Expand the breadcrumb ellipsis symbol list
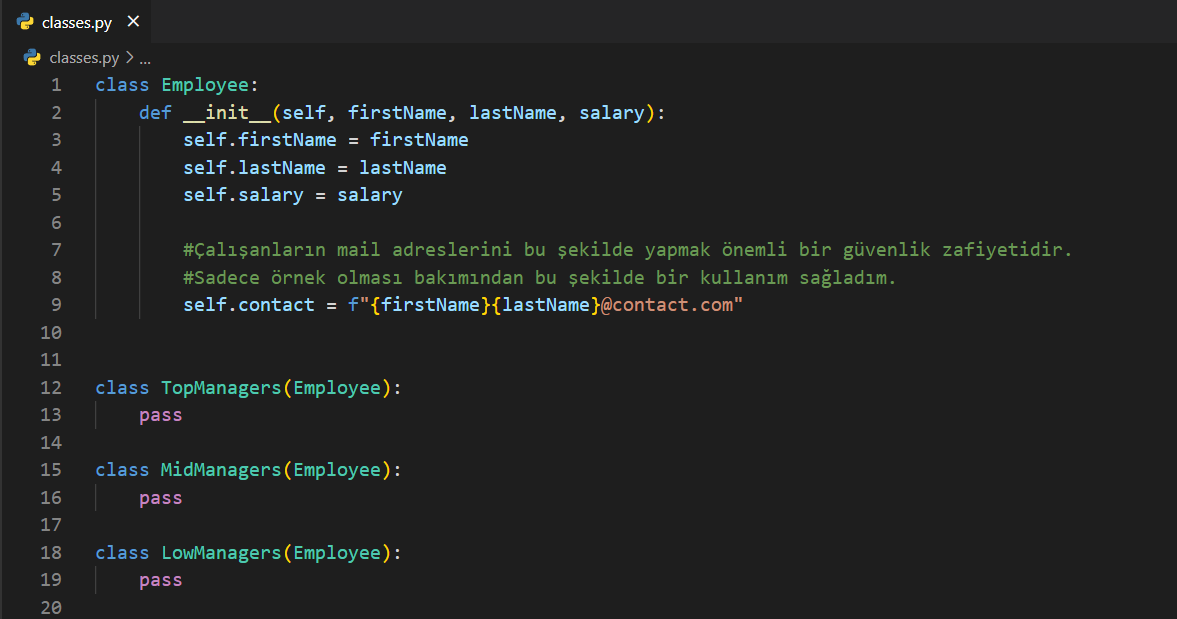Viewport: 1177px width, 619px height. [145, 58]
